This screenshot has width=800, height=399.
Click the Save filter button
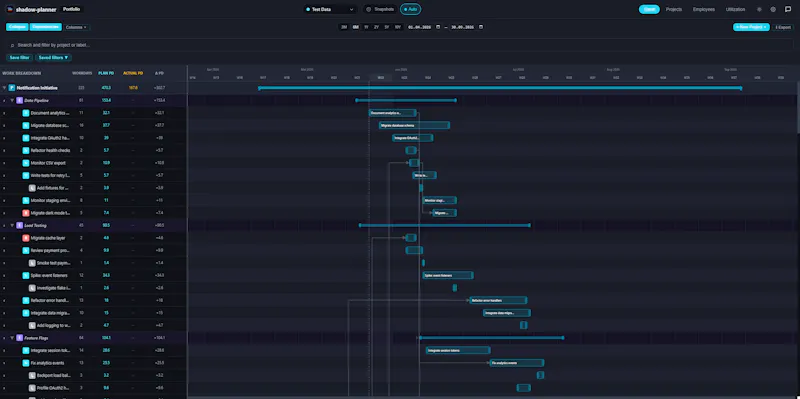19,58
